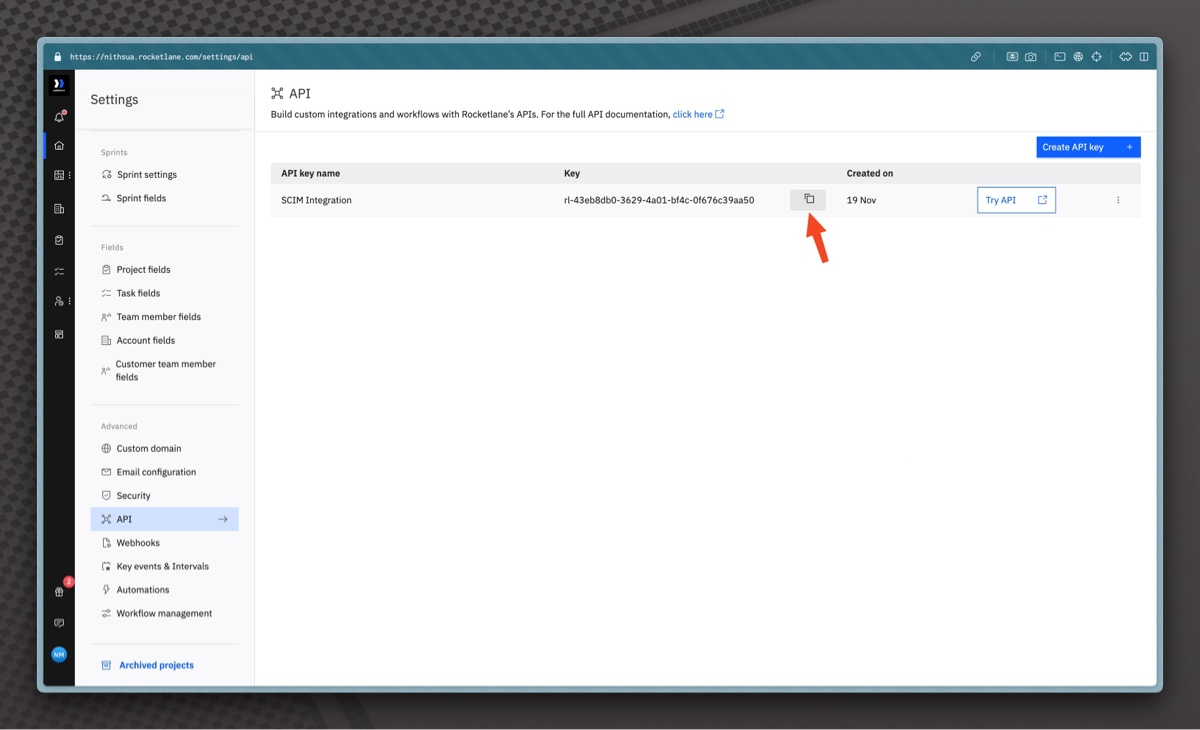This screenshot has width=1200, height=730.
Task: Click the 'Created on' column header
Action: point(870,173)
